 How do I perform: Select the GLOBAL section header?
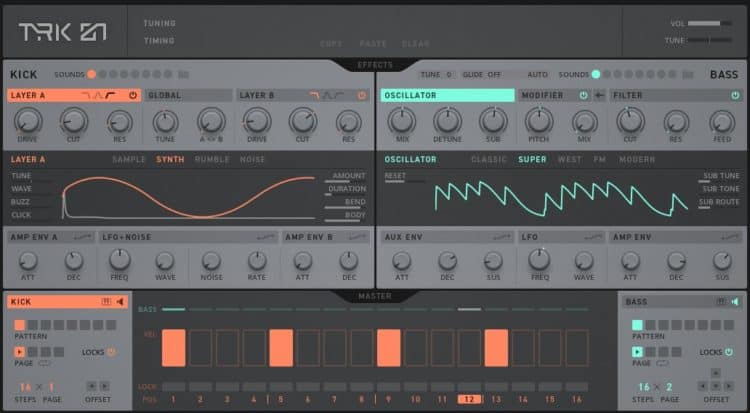(188, 95)
